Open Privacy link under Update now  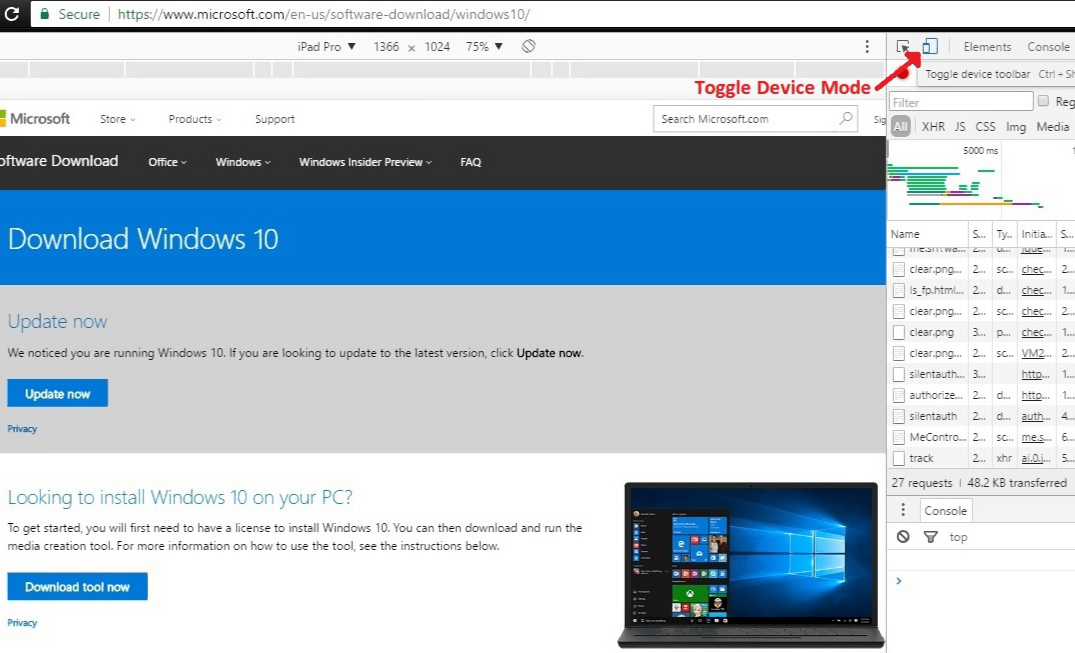pyautogui.click(x=22, y=429)
